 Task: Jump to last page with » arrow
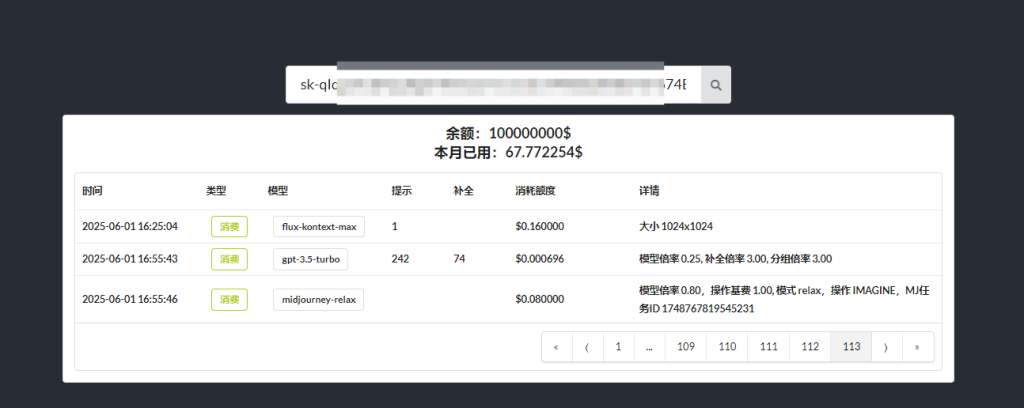point(917,347)
